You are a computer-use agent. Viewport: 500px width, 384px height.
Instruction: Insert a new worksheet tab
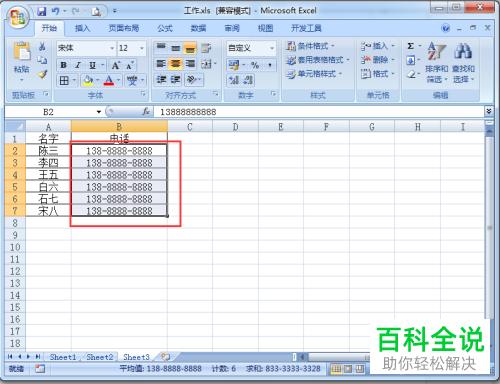point(166,357)
